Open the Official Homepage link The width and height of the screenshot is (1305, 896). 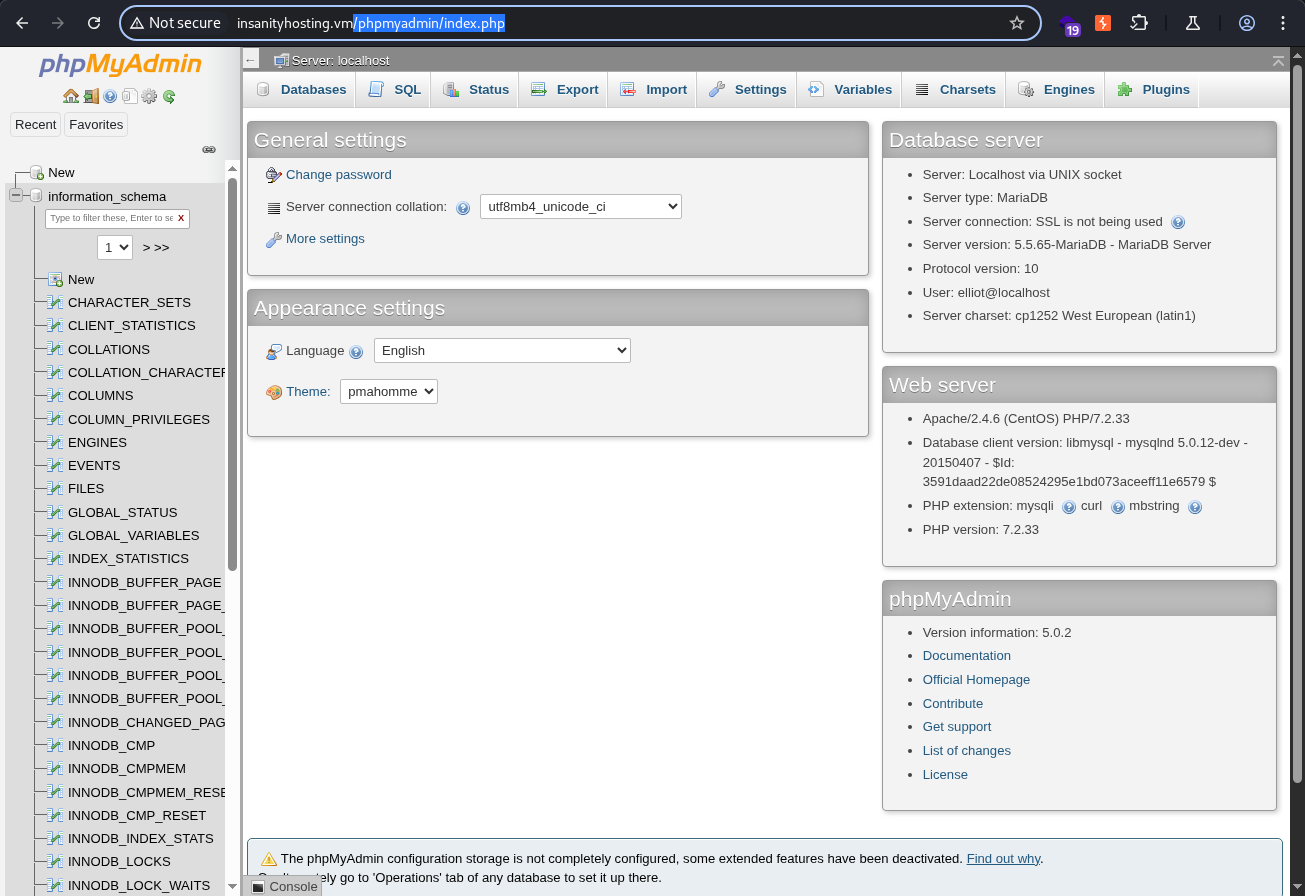coord(976,680)
